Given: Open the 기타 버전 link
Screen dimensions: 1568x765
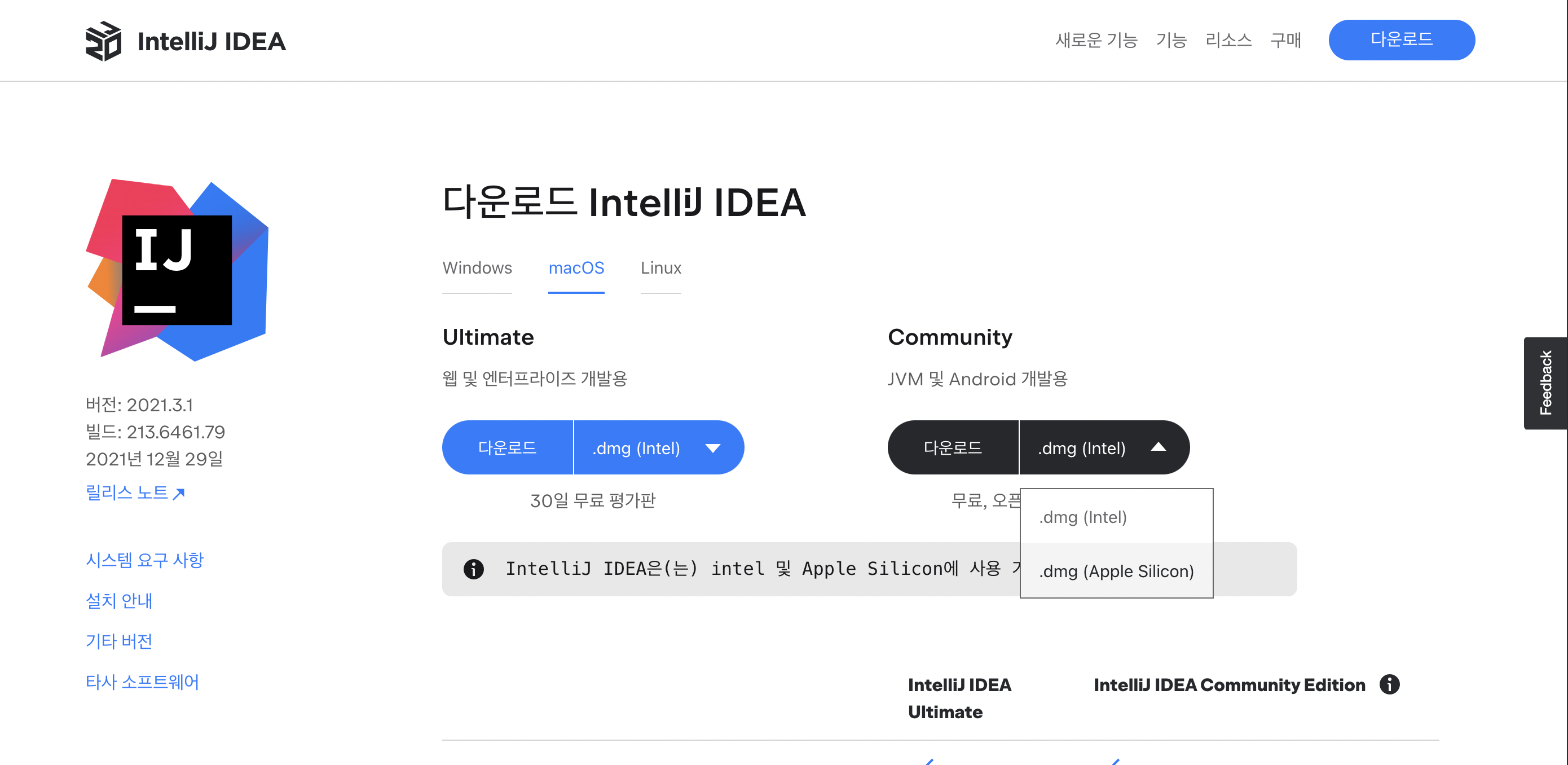Looking at the screenshot, I should point(118,641).
